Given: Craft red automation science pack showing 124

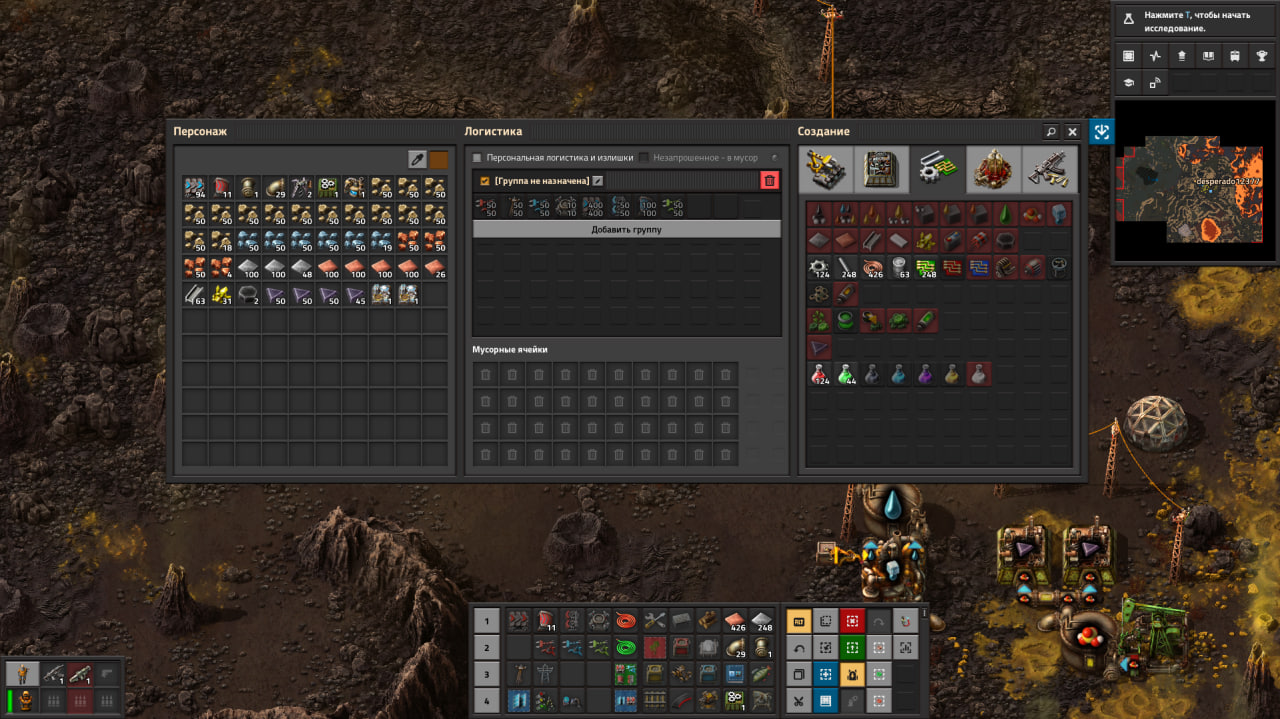Looking at the screenshot, I should [819, 374].
